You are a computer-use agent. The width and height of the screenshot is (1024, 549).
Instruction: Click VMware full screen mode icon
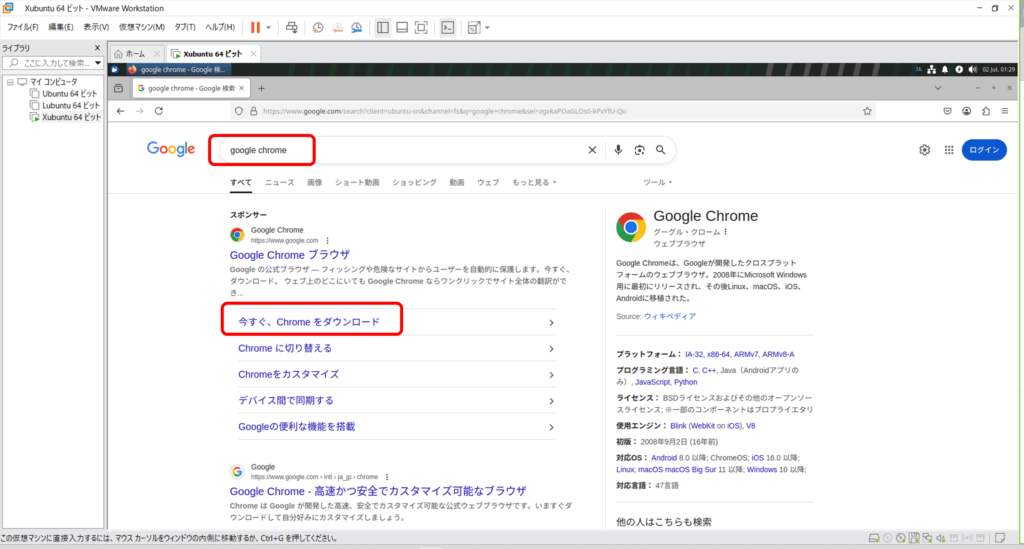point(421,27)
